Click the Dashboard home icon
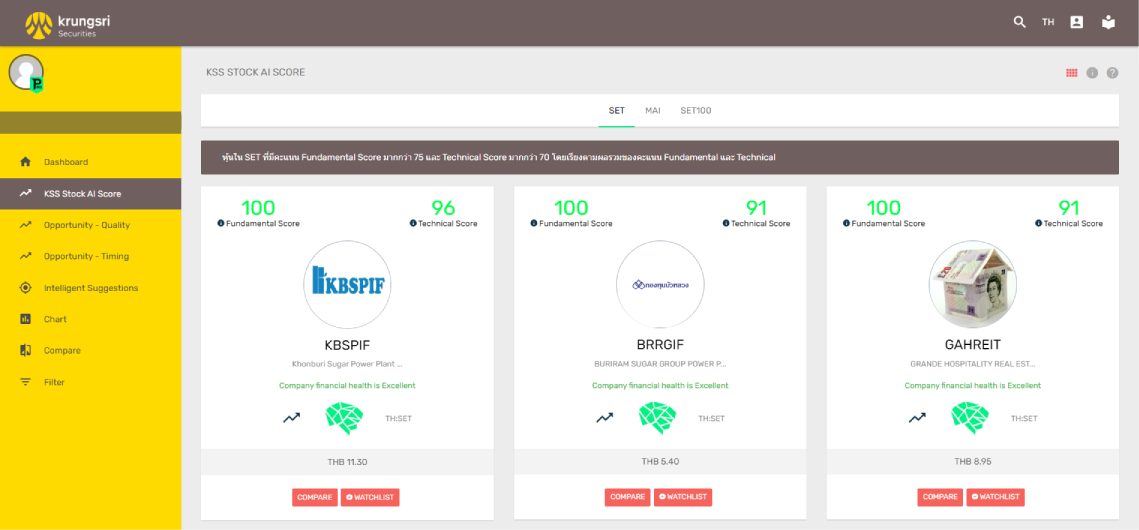Image resolution: width=1139 pixels, height=530 pixels. pos(25,162)
